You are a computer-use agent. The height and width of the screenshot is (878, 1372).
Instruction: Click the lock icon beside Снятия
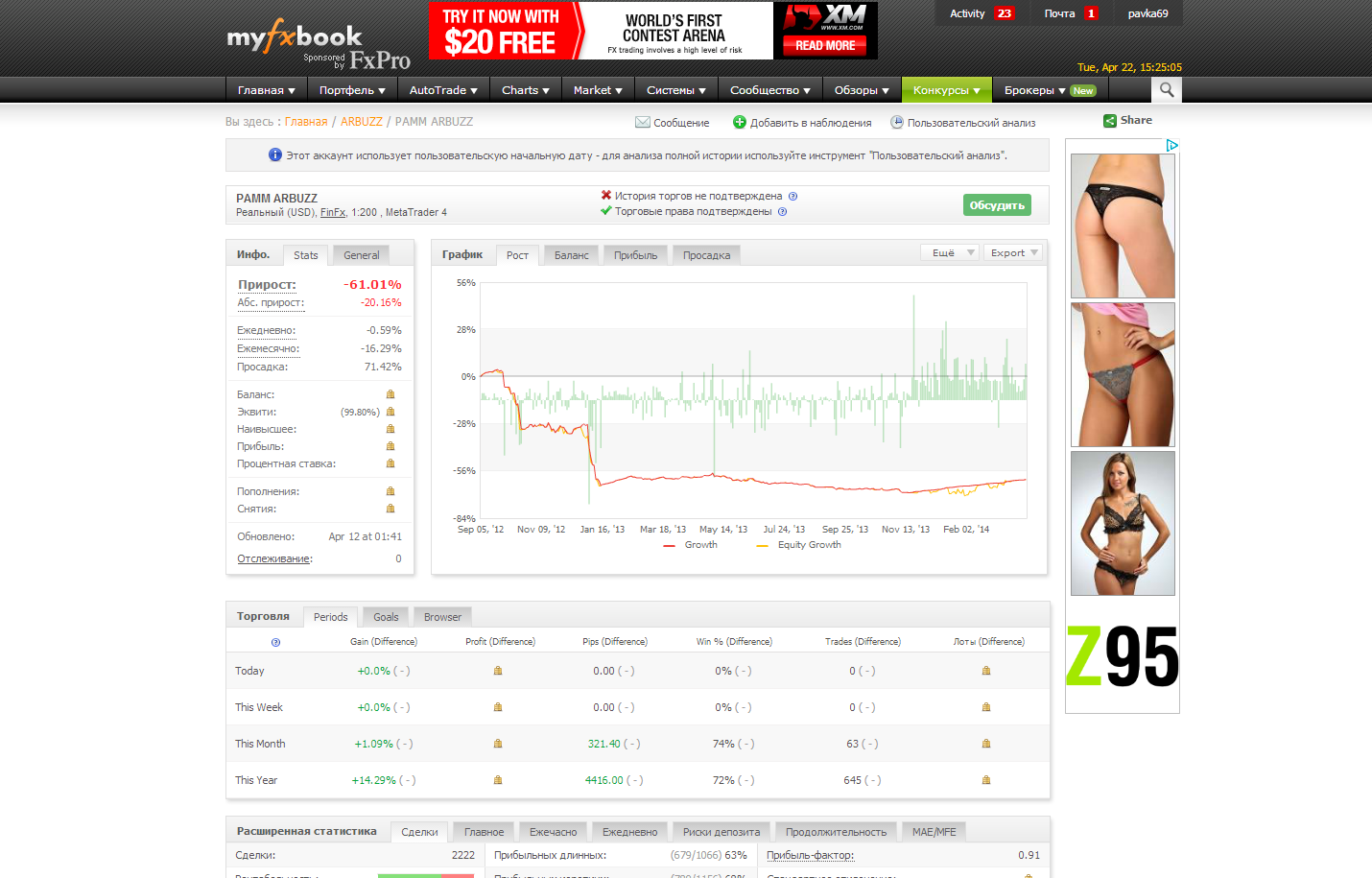pos(390,509)
